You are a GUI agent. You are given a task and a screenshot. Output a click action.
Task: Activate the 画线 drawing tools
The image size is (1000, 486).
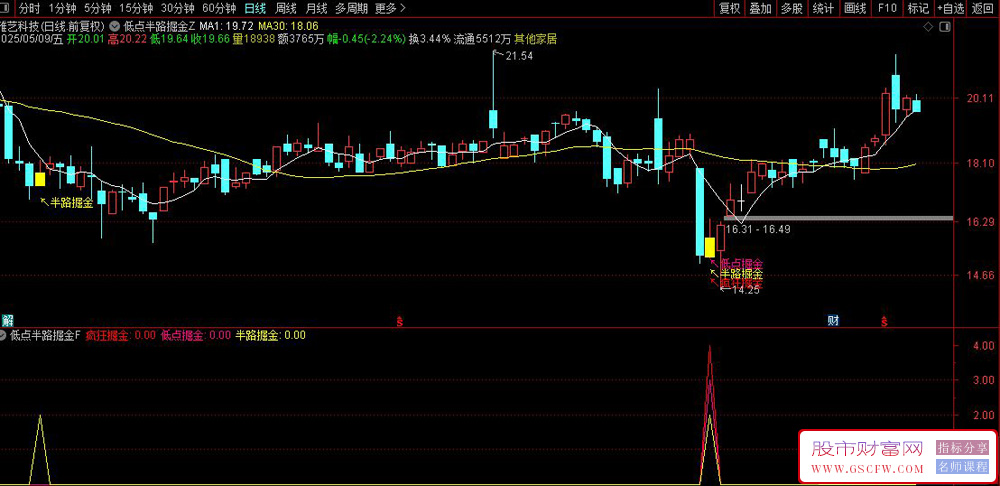(855, 8)
